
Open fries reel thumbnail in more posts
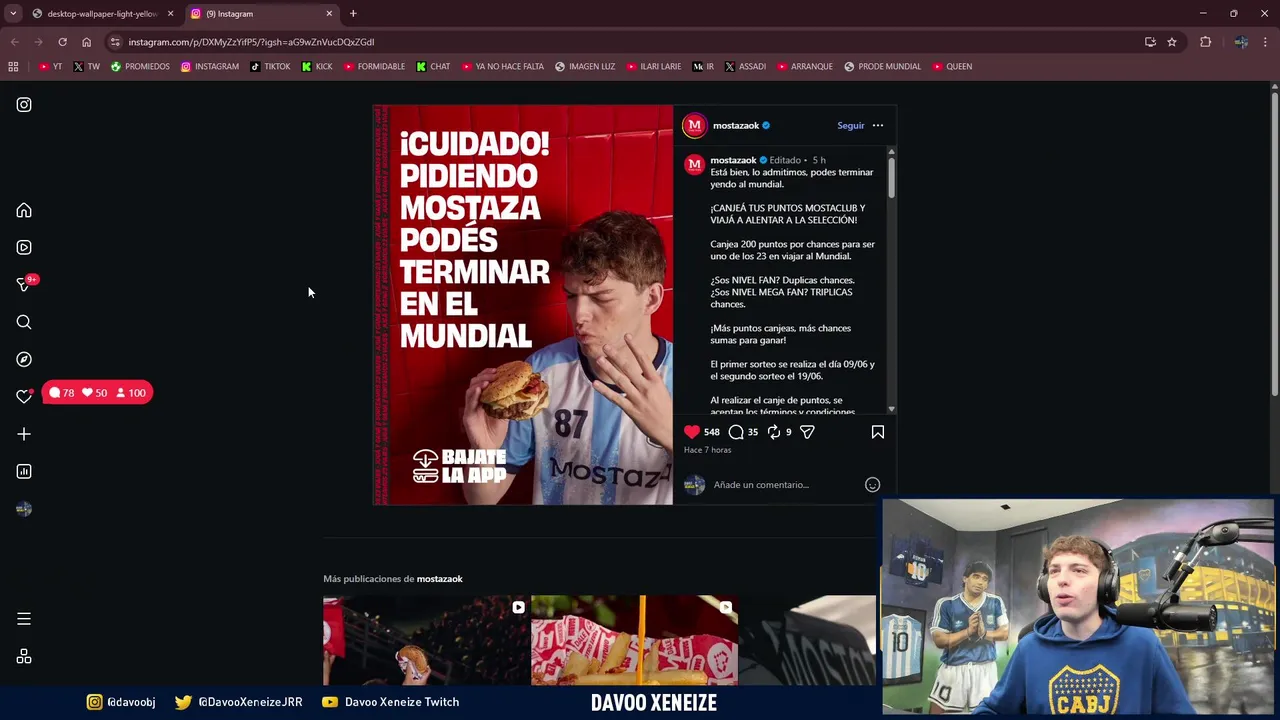634,640
